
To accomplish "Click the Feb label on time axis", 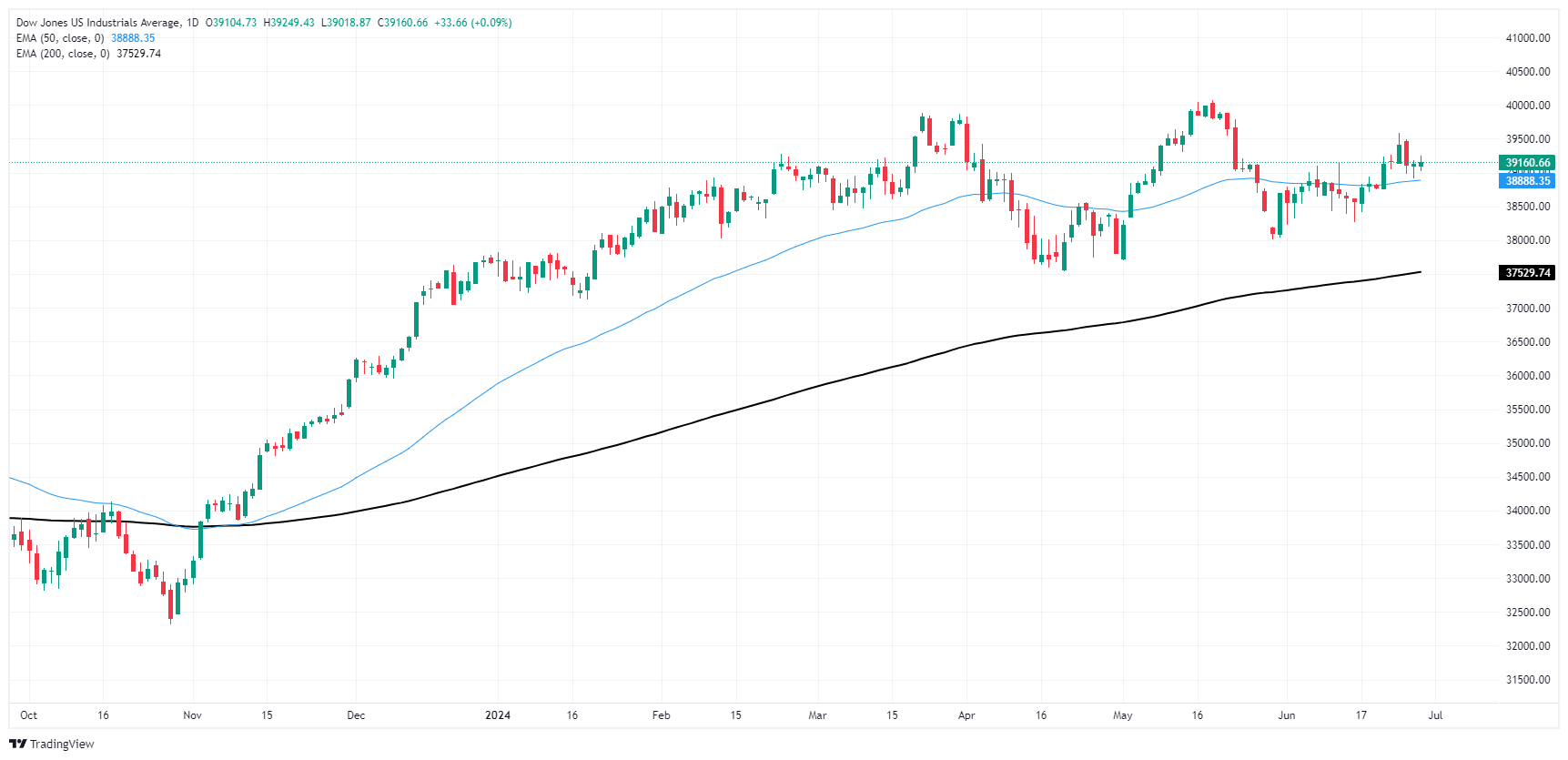I will coord(662,715).
